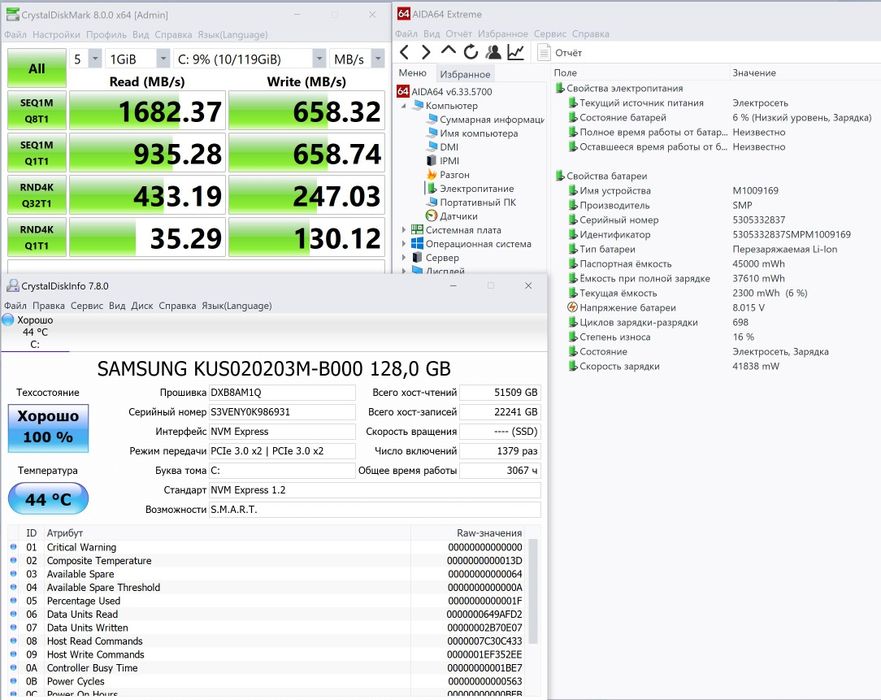The image size is (881, 700).
Task: Open Отчёт menu in AIDA64 menu bar
Action: pyautogui.click(x=458, y=34)
